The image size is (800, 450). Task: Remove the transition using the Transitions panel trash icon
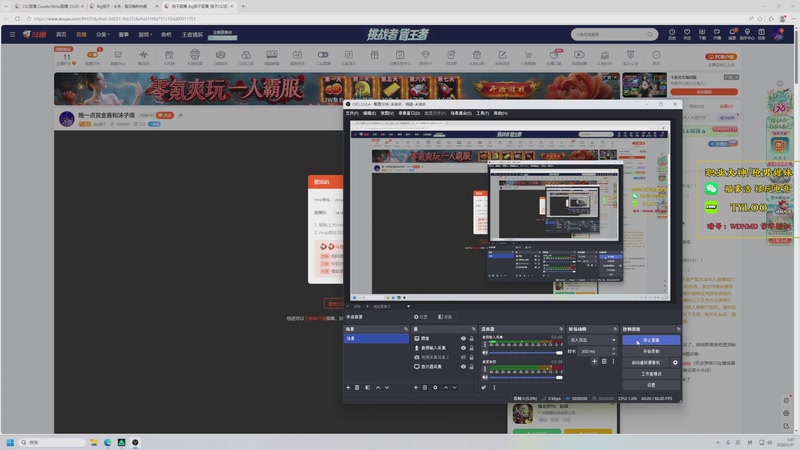point(604,361)
